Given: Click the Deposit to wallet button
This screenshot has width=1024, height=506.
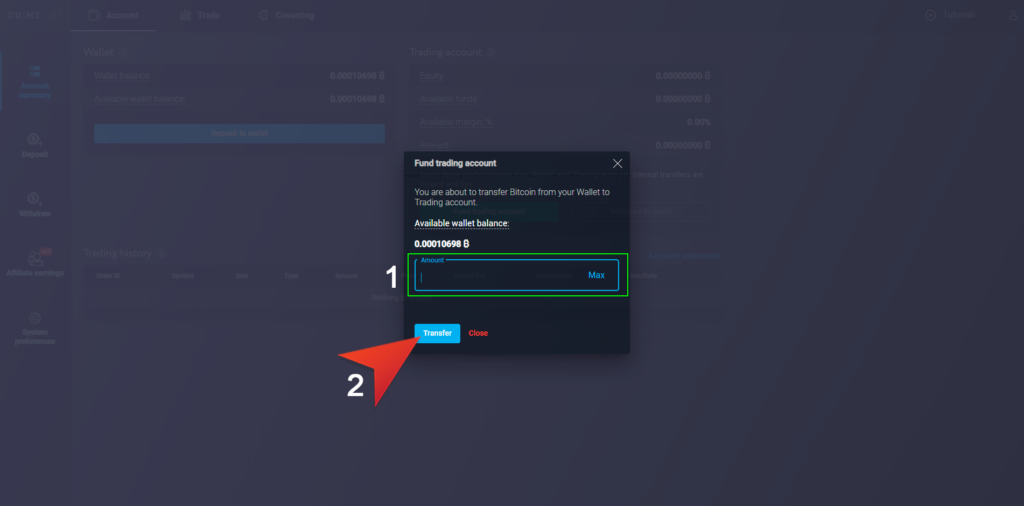Looking at the screenshot, I should point(239,133).
